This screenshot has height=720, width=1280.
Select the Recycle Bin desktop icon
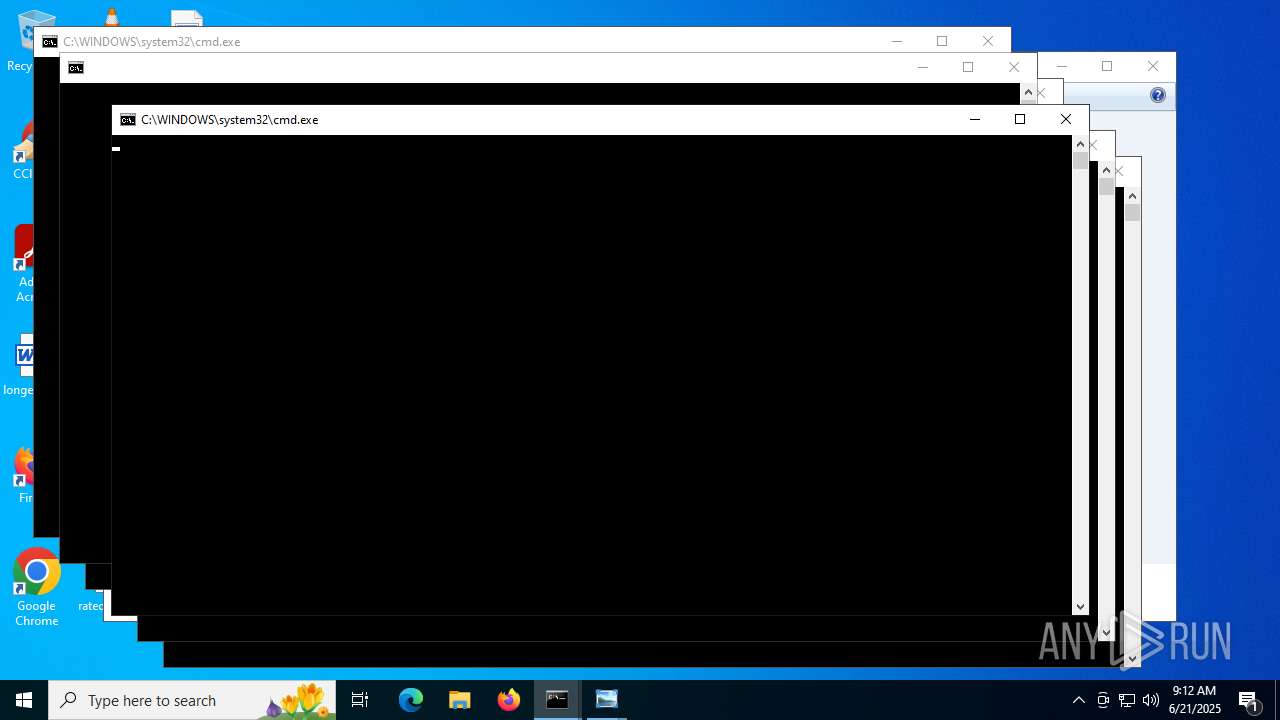pyautogui.click(x=20, y=40)
